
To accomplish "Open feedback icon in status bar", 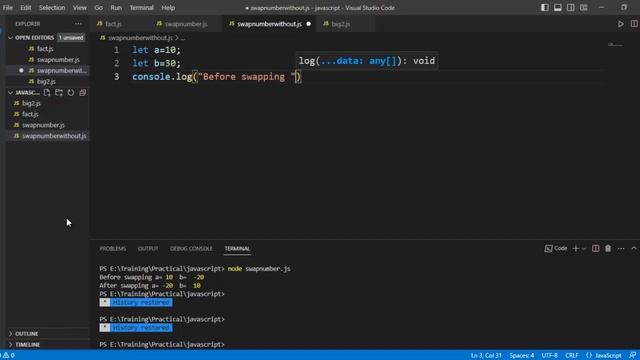I will point(632,356).
